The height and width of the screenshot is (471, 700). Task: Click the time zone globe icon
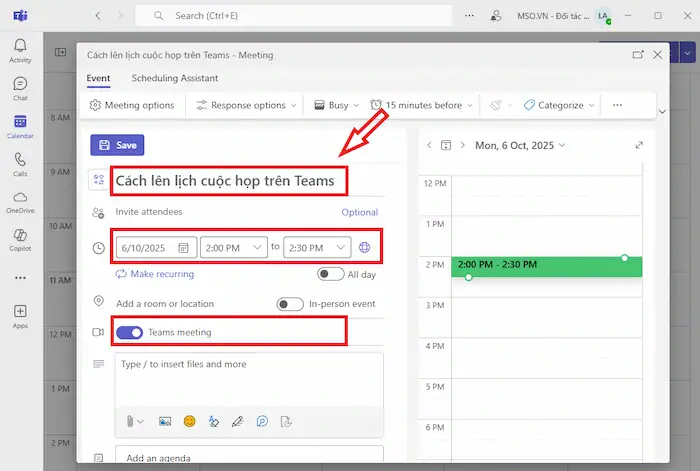[364, 247]
